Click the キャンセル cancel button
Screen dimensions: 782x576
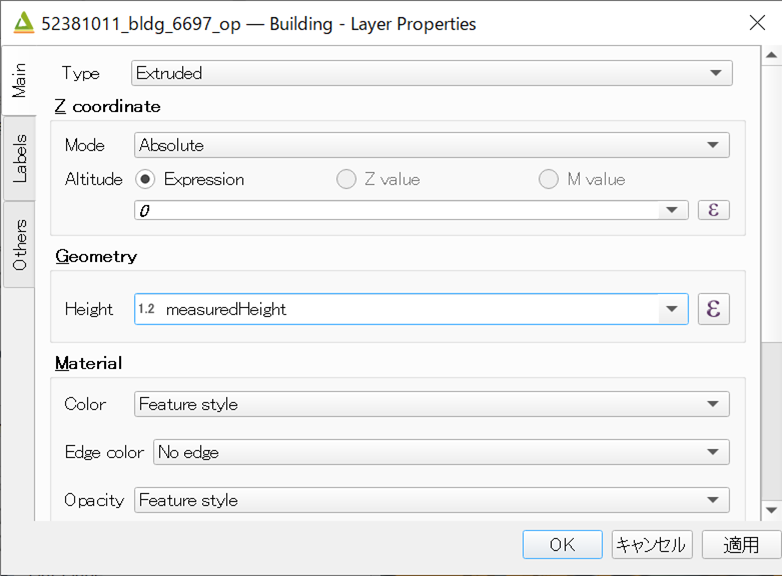[x=652, y=545]
